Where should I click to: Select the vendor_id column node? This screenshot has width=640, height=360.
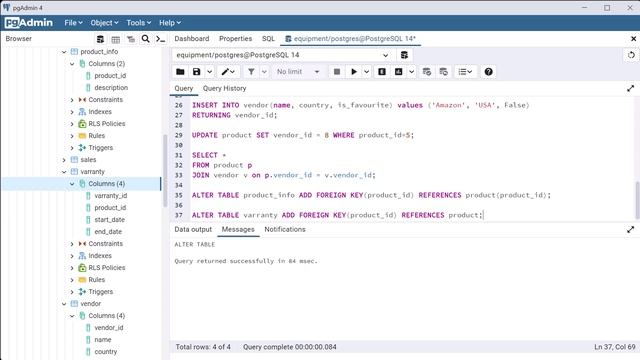[x=109, y=328]
